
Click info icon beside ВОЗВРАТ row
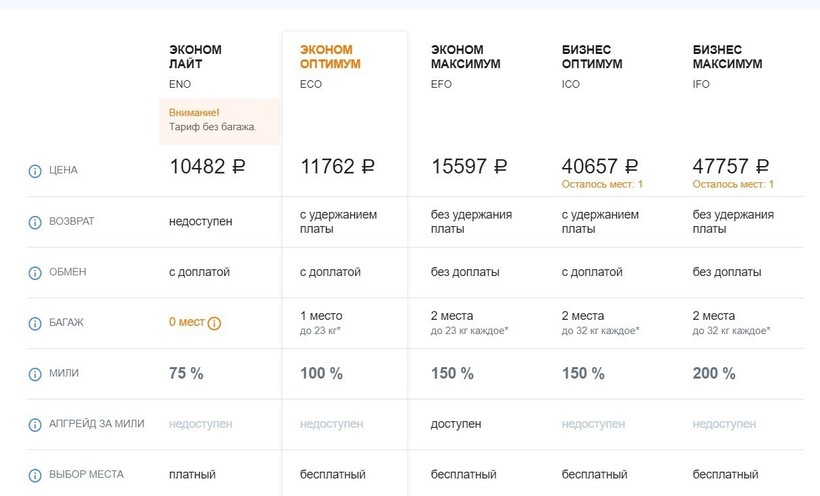pyautogui.click(x=35, y=222)
